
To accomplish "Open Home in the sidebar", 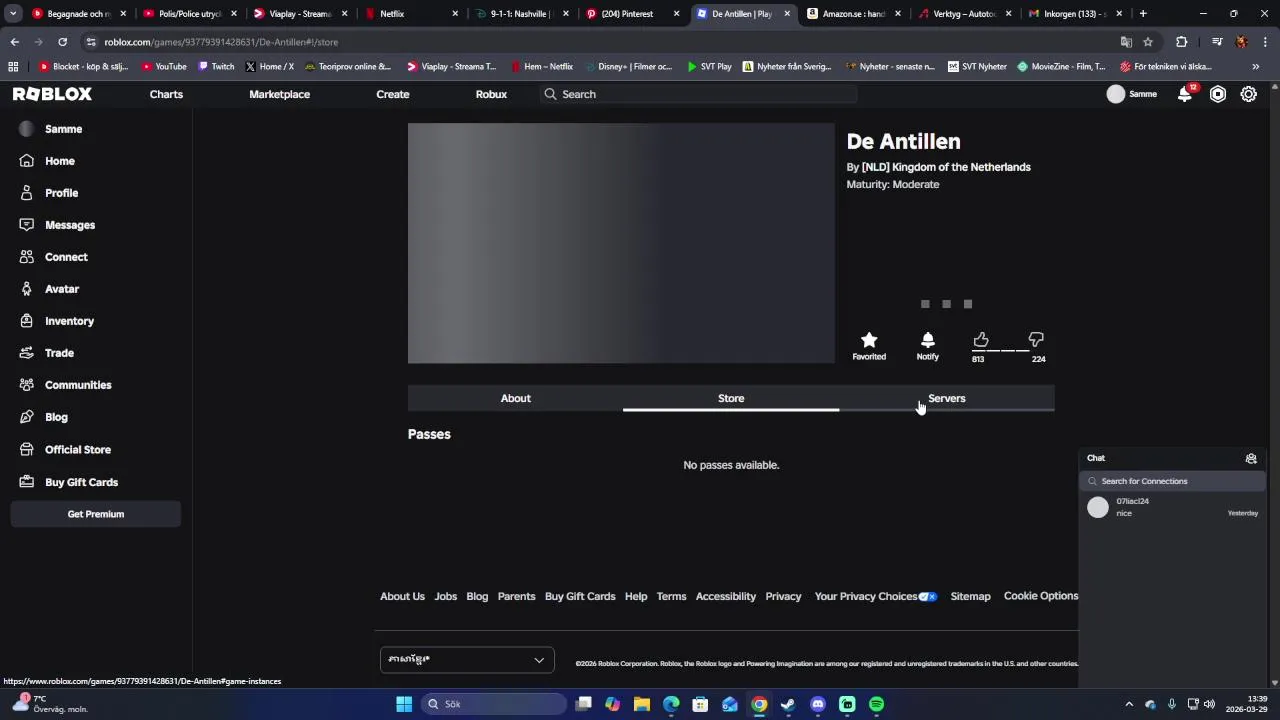I will 59,161.
